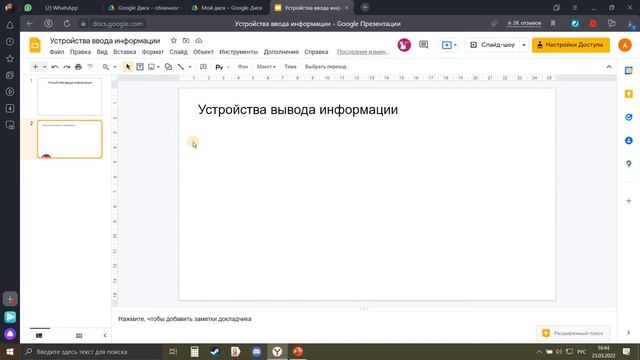Click the Фон background button
Viewport: 640px width, 360px height.
(x=243, y=67)
